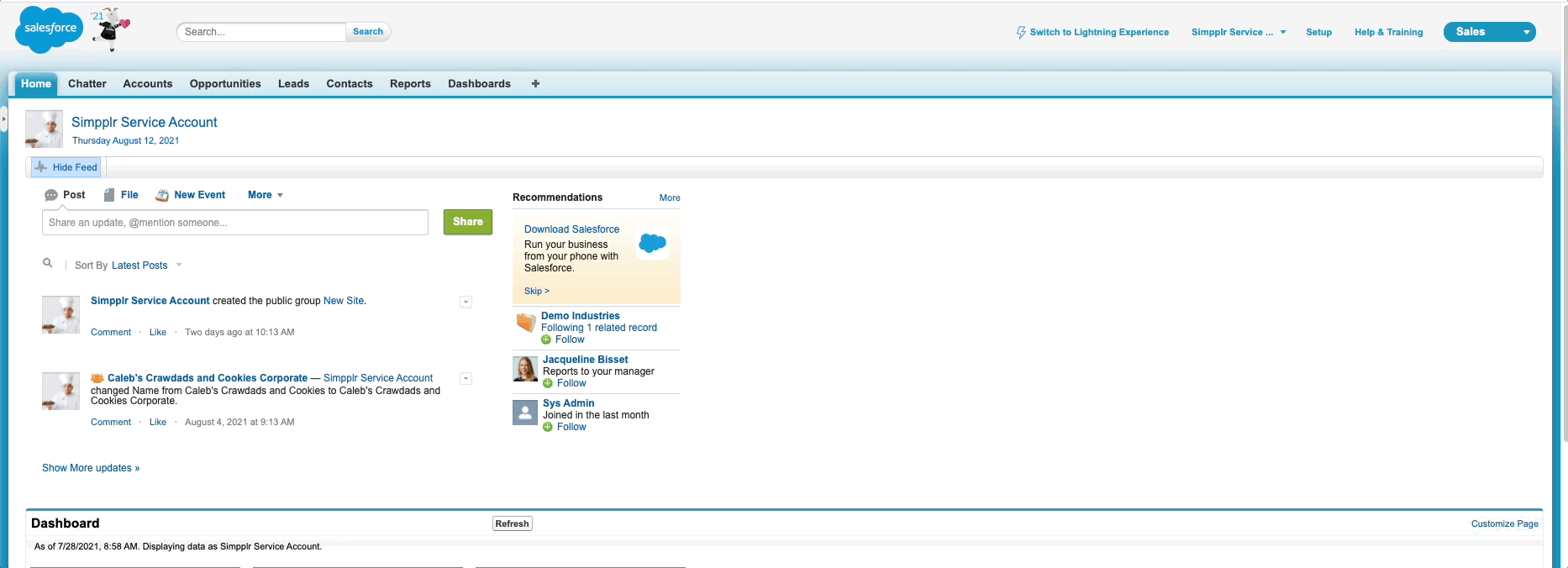The image size is (1568, 568).
Task: Open the Opportunities tab
Action: click(x=225, y=84)
